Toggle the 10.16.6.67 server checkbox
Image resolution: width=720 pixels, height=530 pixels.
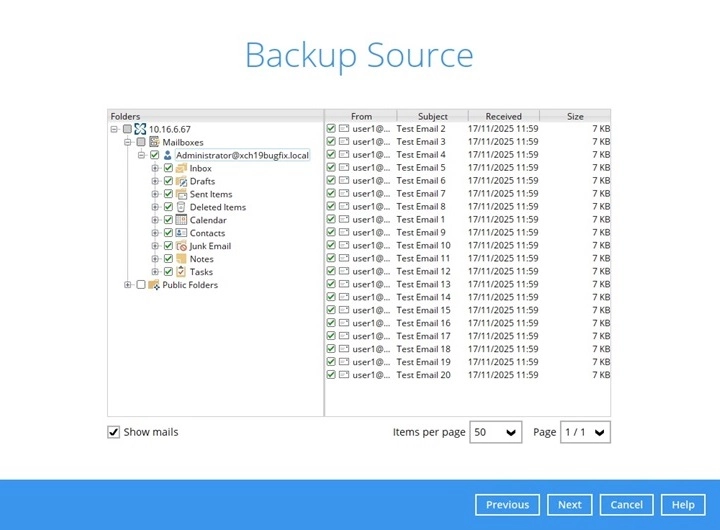pyautogui.click(x=127, y=129)
